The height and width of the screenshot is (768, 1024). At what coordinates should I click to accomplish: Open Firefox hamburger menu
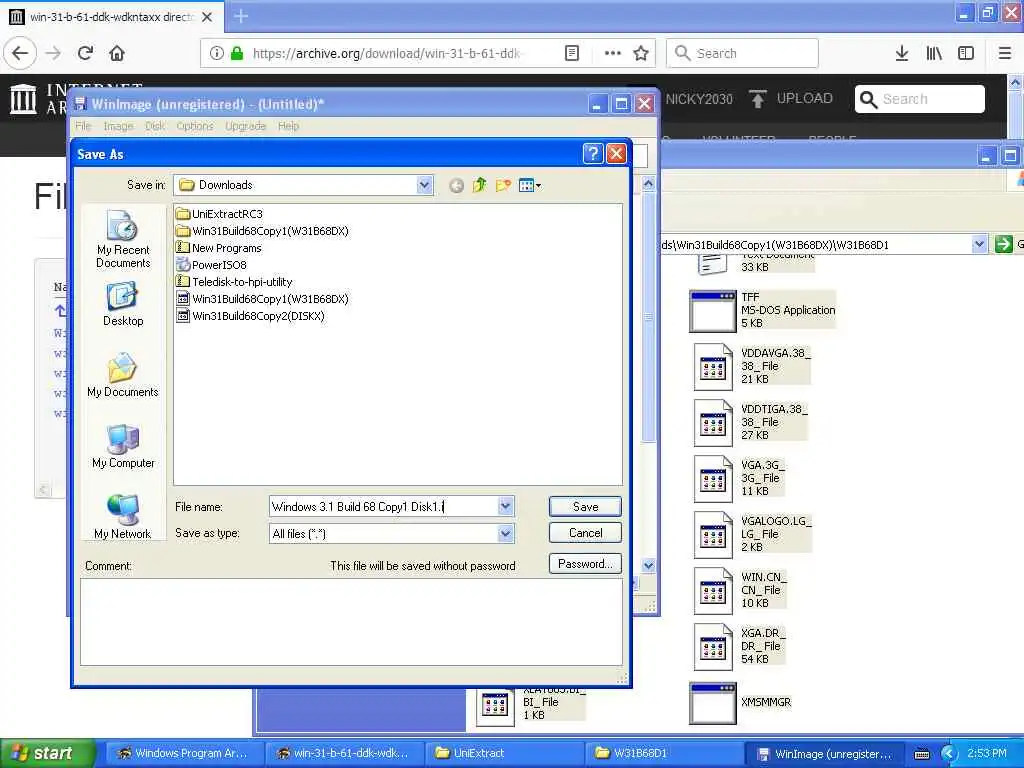tap(1005, 53)
